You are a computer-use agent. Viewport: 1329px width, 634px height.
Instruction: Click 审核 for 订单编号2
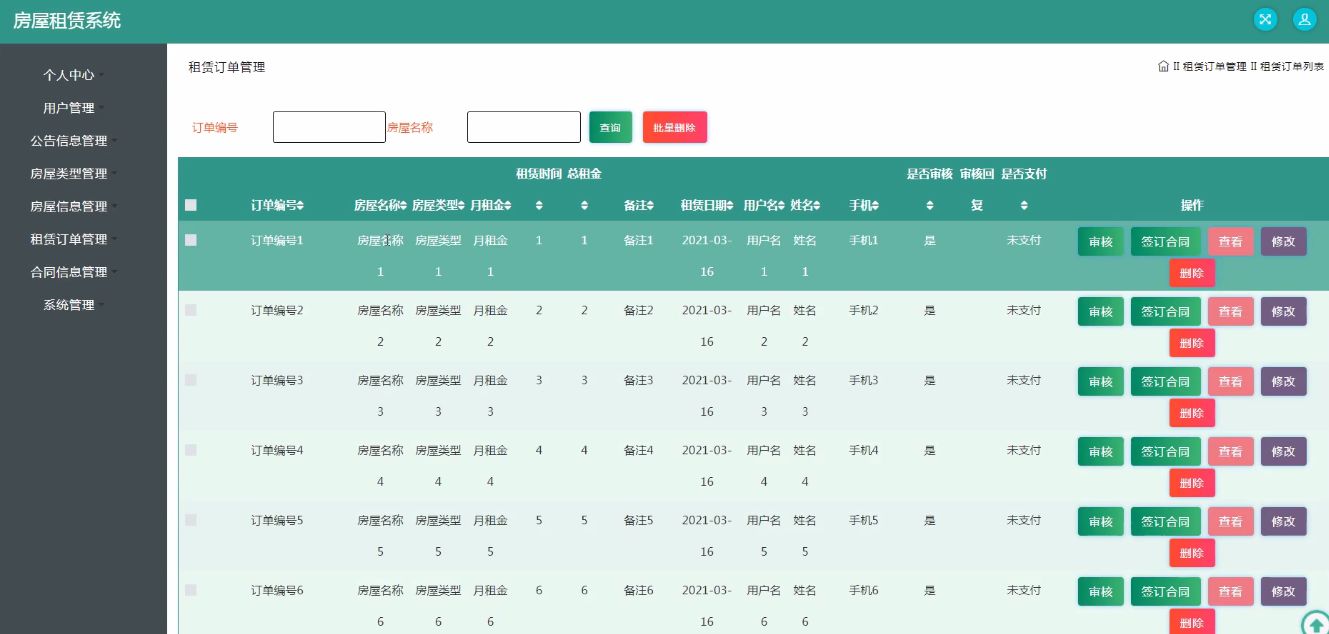[1101, 311]
